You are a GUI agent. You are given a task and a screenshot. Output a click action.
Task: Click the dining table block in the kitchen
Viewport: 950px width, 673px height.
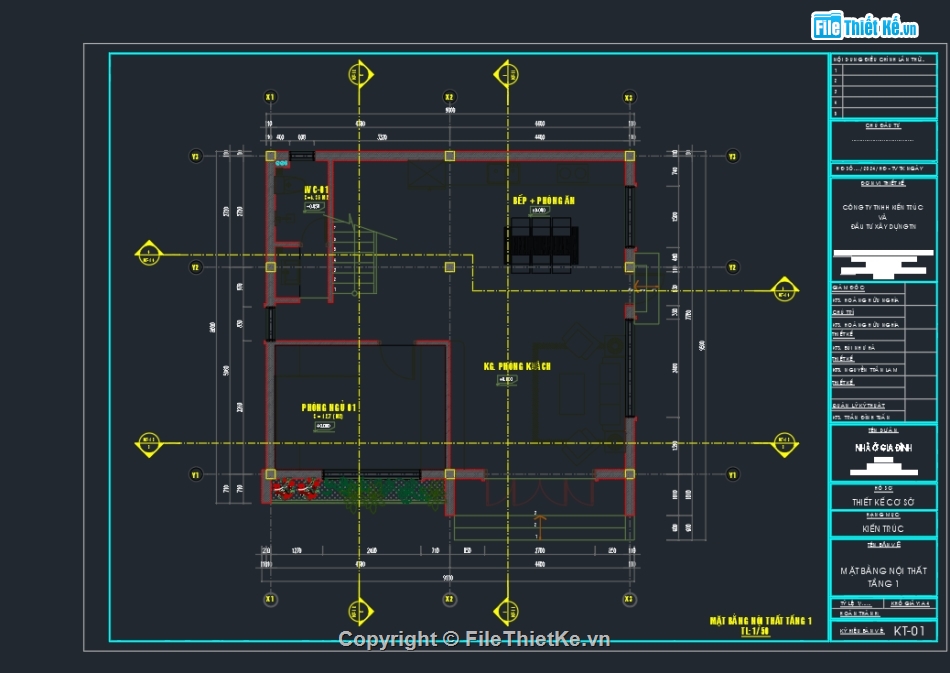541,247
